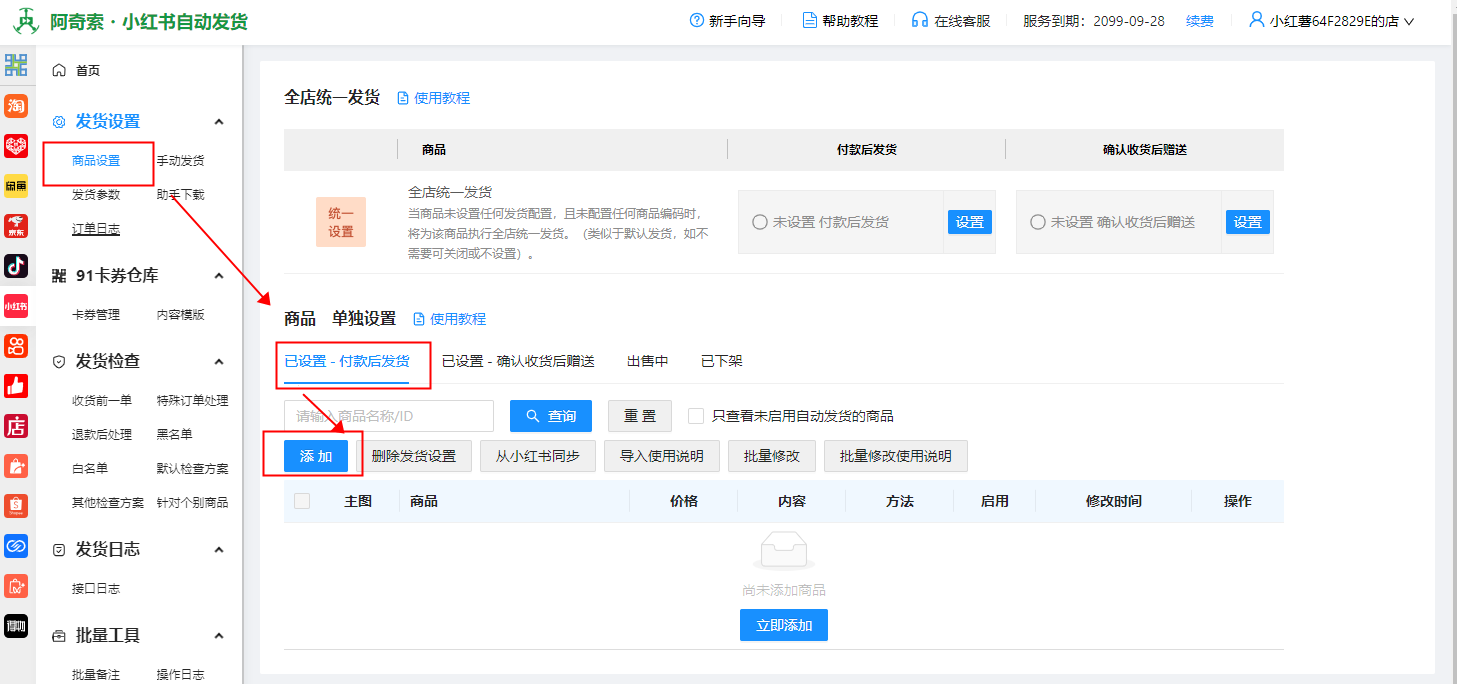
Task: Click the blue 添加 button
Action: [316, 456]
